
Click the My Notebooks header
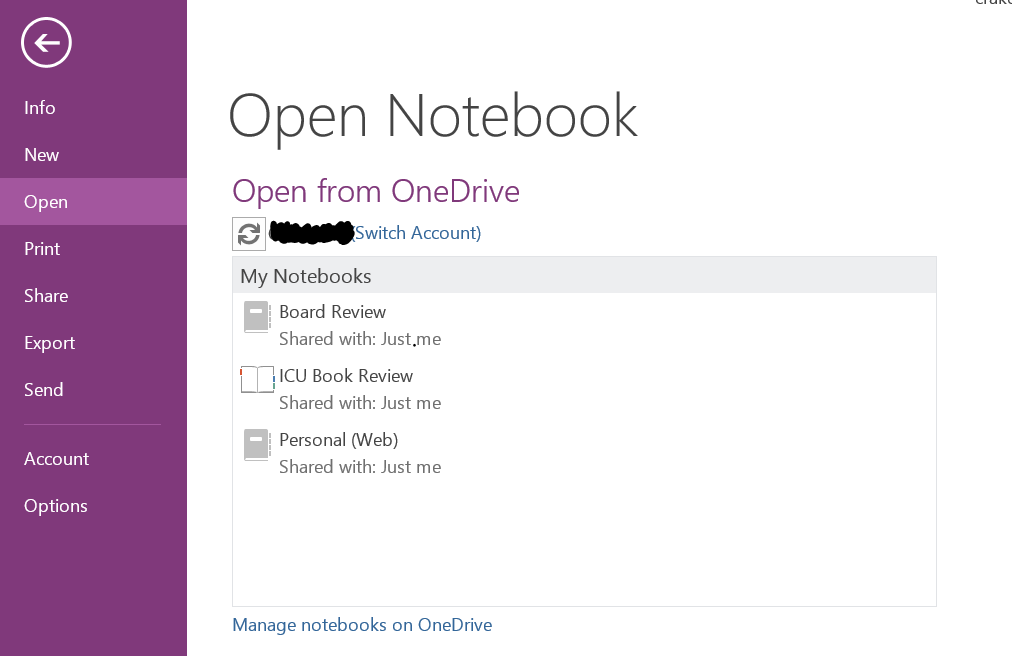pyautogui.click(x=584, y=276)
